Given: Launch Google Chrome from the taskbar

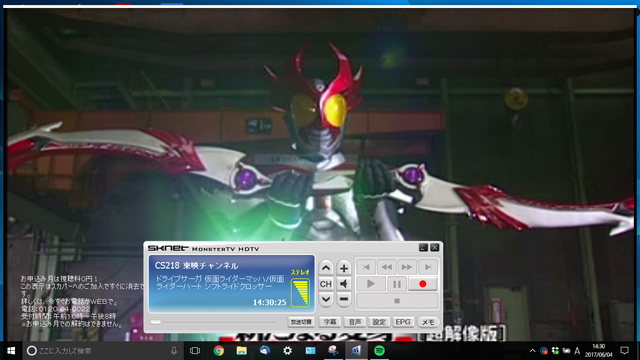Looking at the screenshot, I should click(x=219, y=351).
